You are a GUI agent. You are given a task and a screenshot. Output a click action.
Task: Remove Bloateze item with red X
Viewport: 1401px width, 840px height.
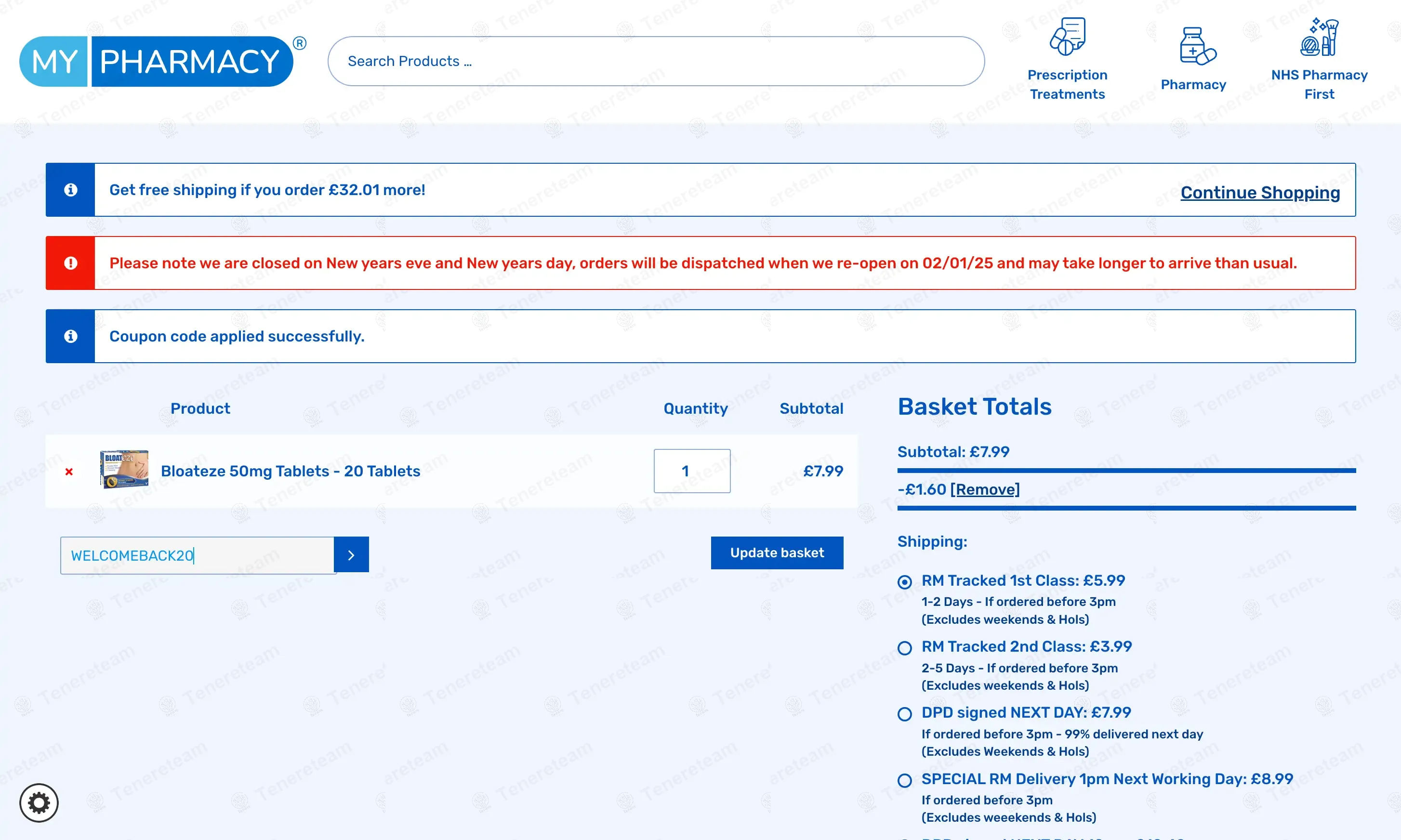(69, 472)
